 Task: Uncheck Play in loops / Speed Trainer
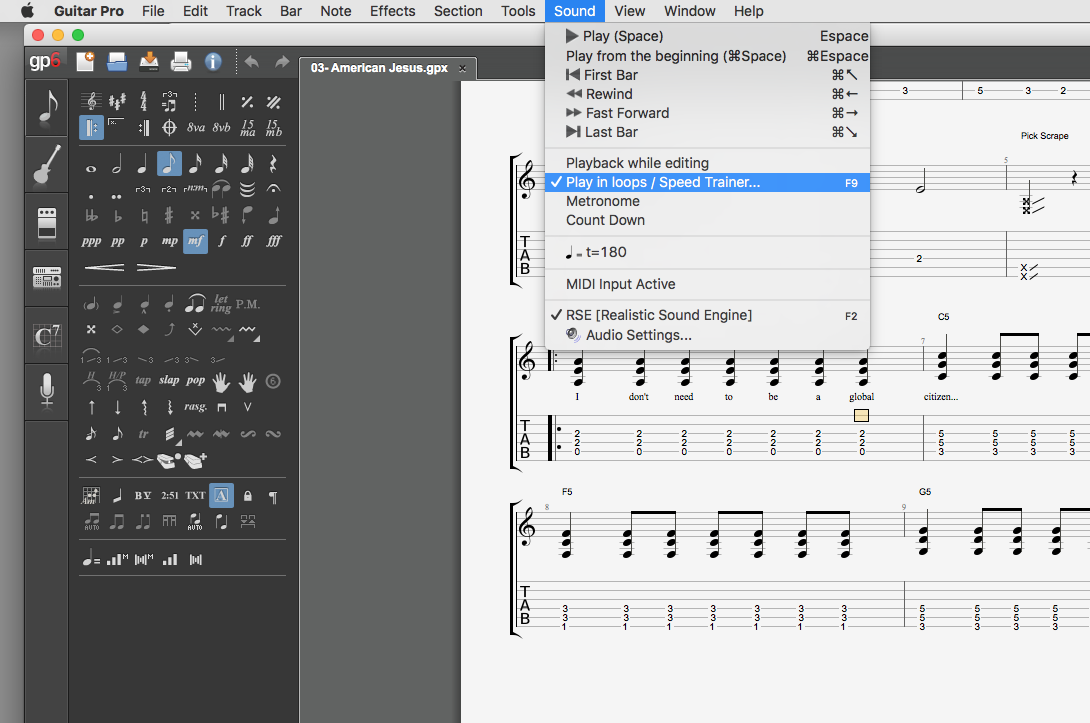(x=707, y=182)
